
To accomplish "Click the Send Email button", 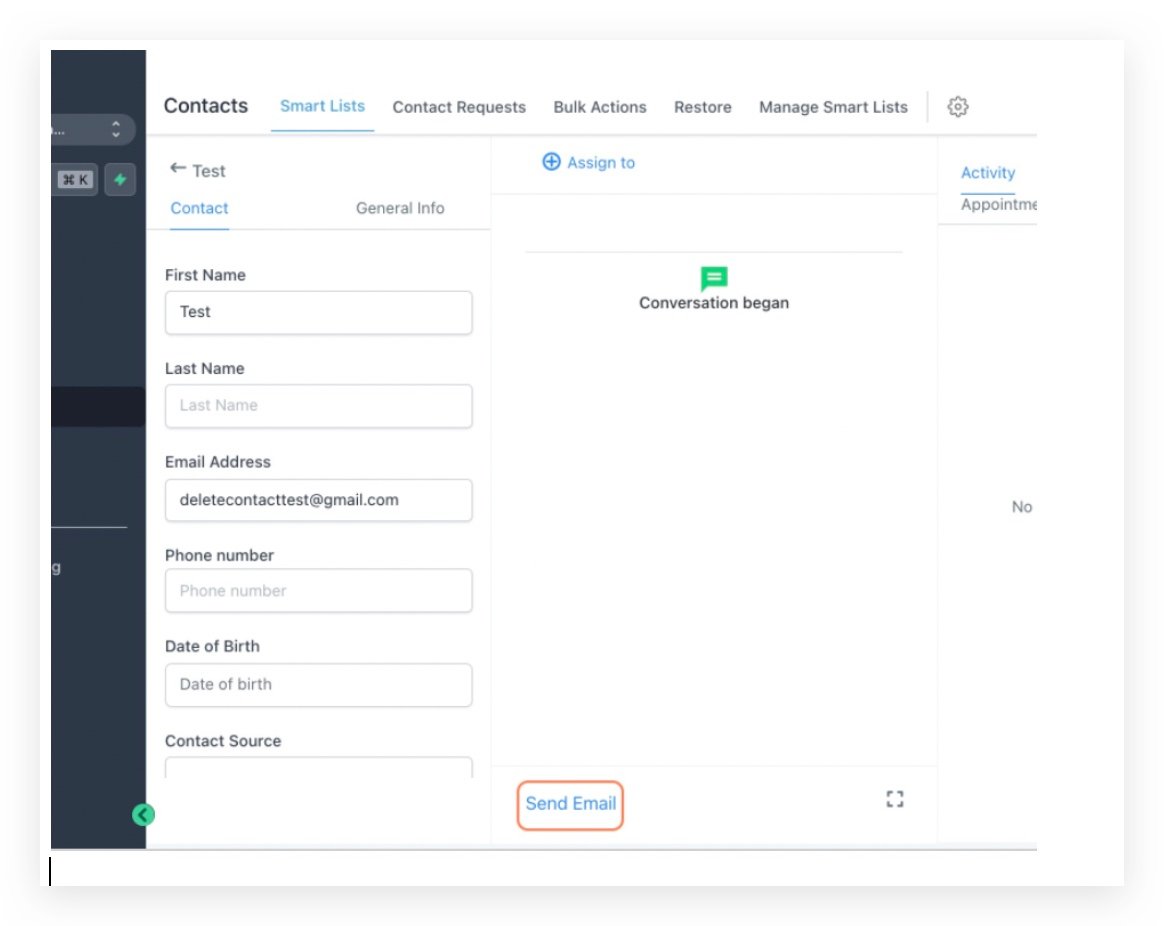I will [x=571, y=804].
